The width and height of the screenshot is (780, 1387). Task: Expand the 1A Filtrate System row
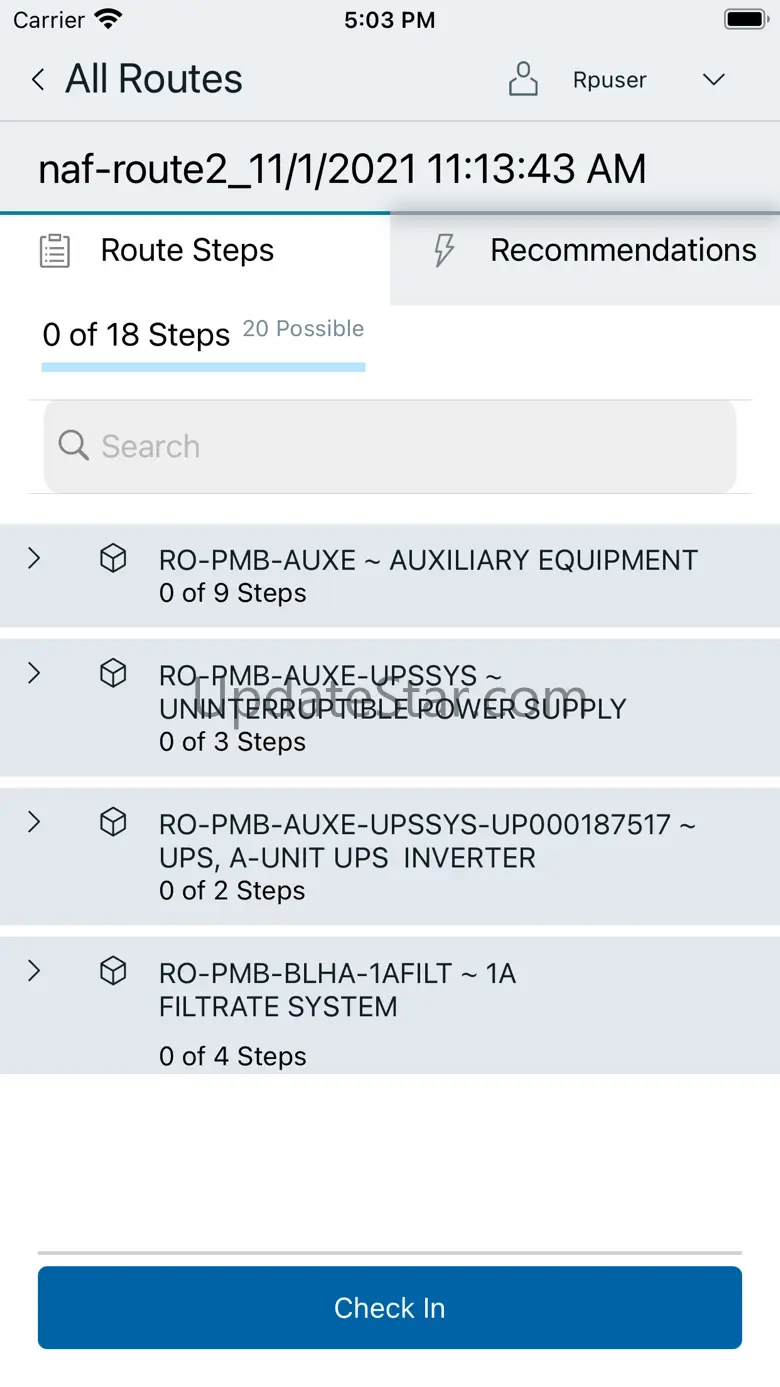point(34,970)
